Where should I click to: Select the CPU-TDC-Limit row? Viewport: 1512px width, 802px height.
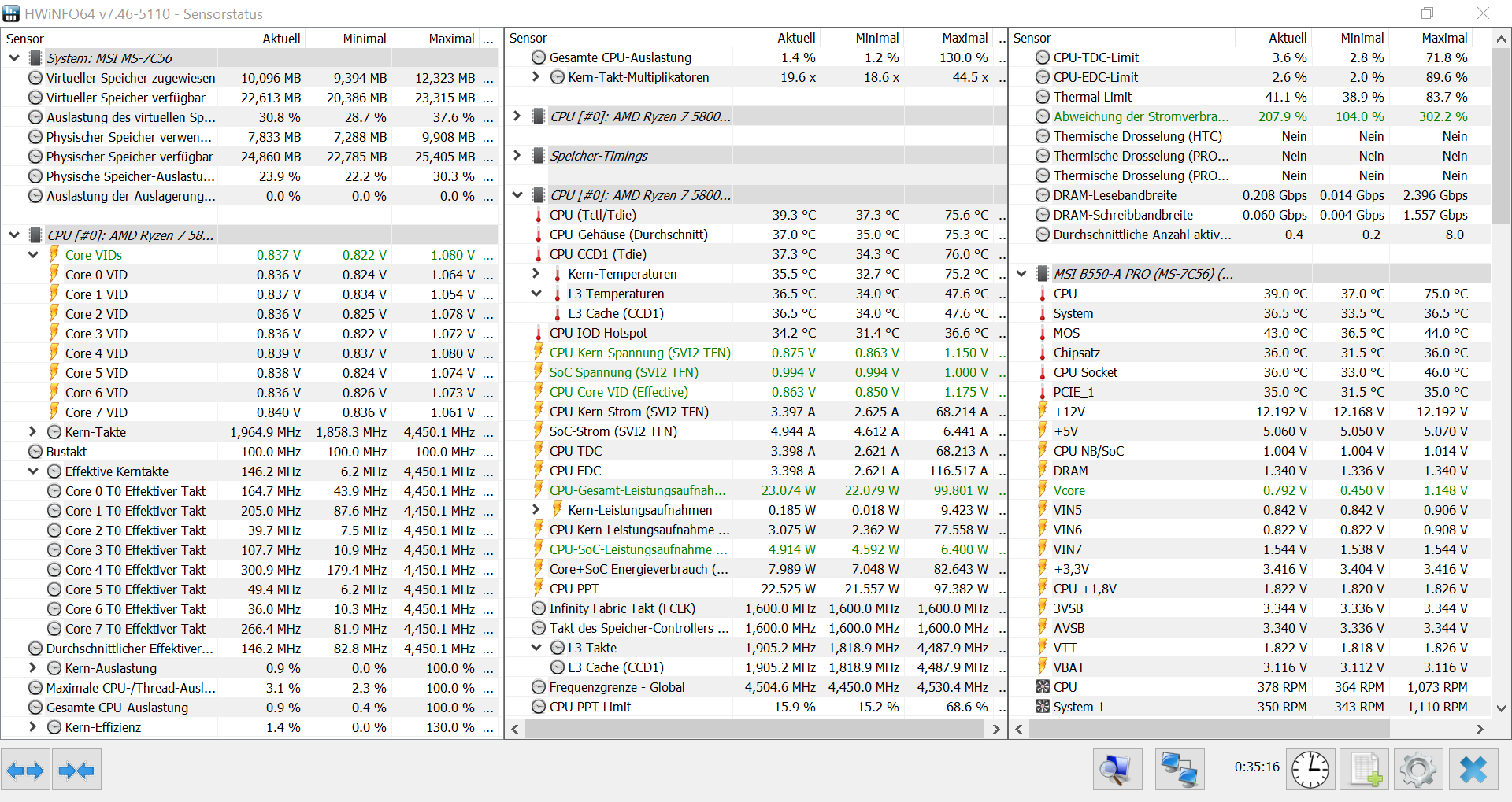pos(1251,57)
